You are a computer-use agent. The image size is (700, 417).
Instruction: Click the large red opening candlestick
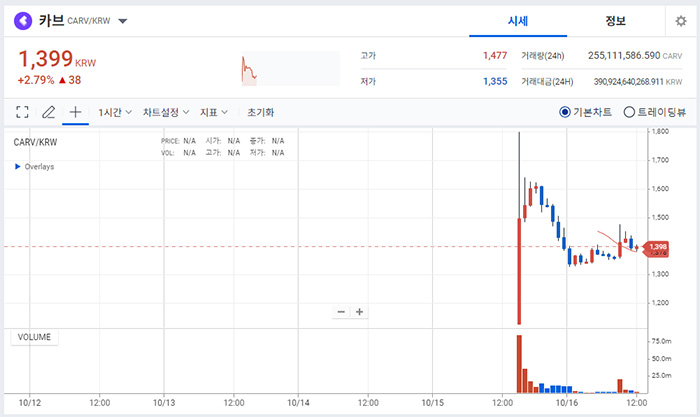pyautogui.click(x=519, y=271)
